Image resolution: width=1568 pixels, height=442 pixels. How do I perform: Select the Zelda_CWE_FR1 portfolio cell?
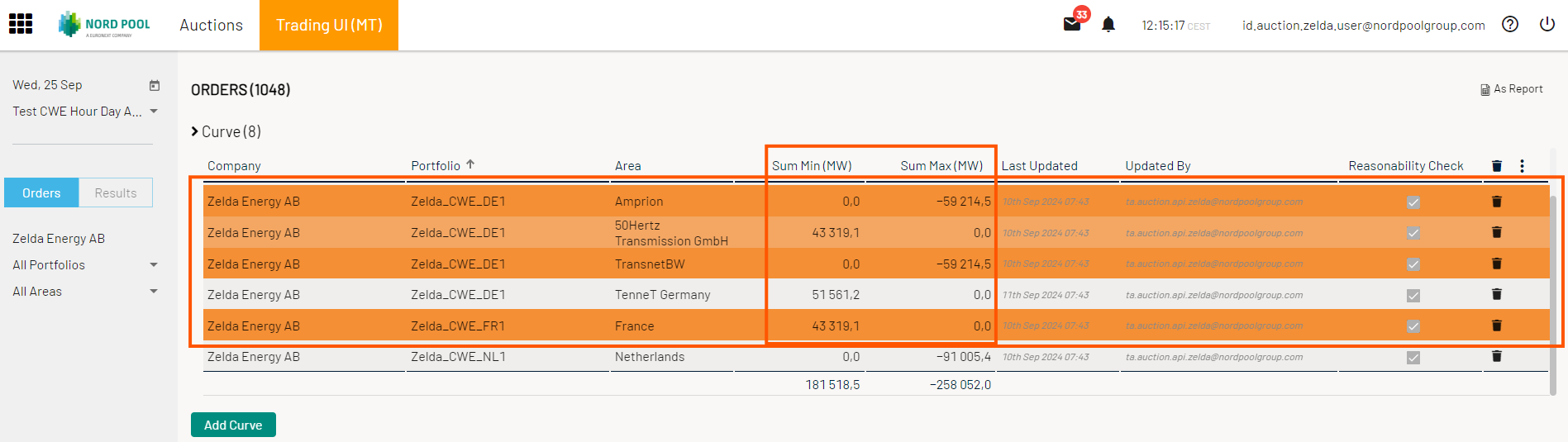tap(458, 326)
